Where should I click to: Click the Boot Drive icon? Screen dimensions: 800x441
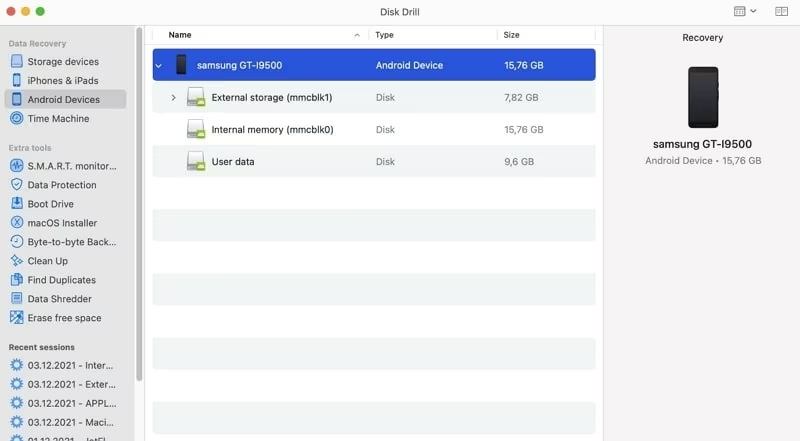[x=17, y=204]
